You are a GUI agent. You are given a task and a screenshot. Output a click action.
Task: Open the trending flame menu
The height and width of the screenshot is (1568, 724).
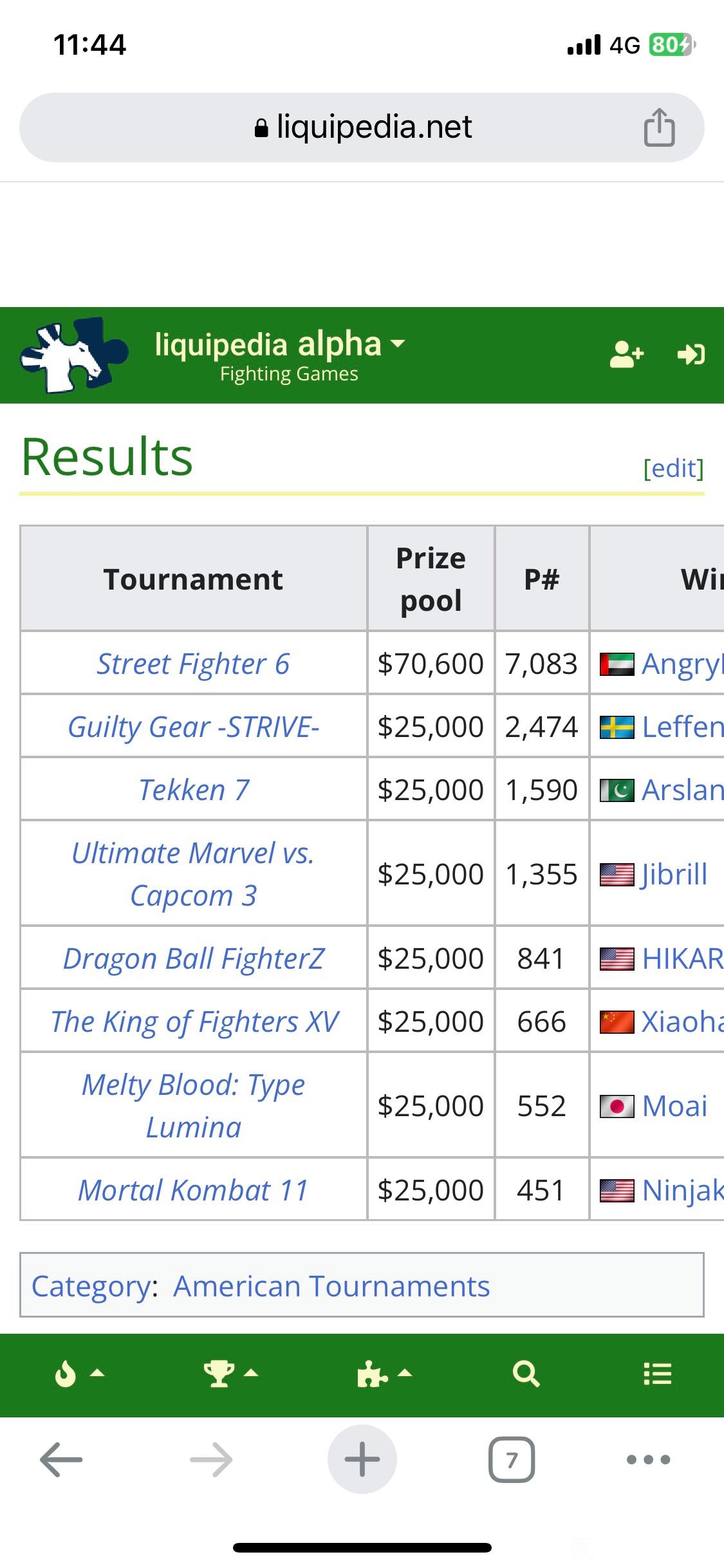click(x=66, y=1374)
